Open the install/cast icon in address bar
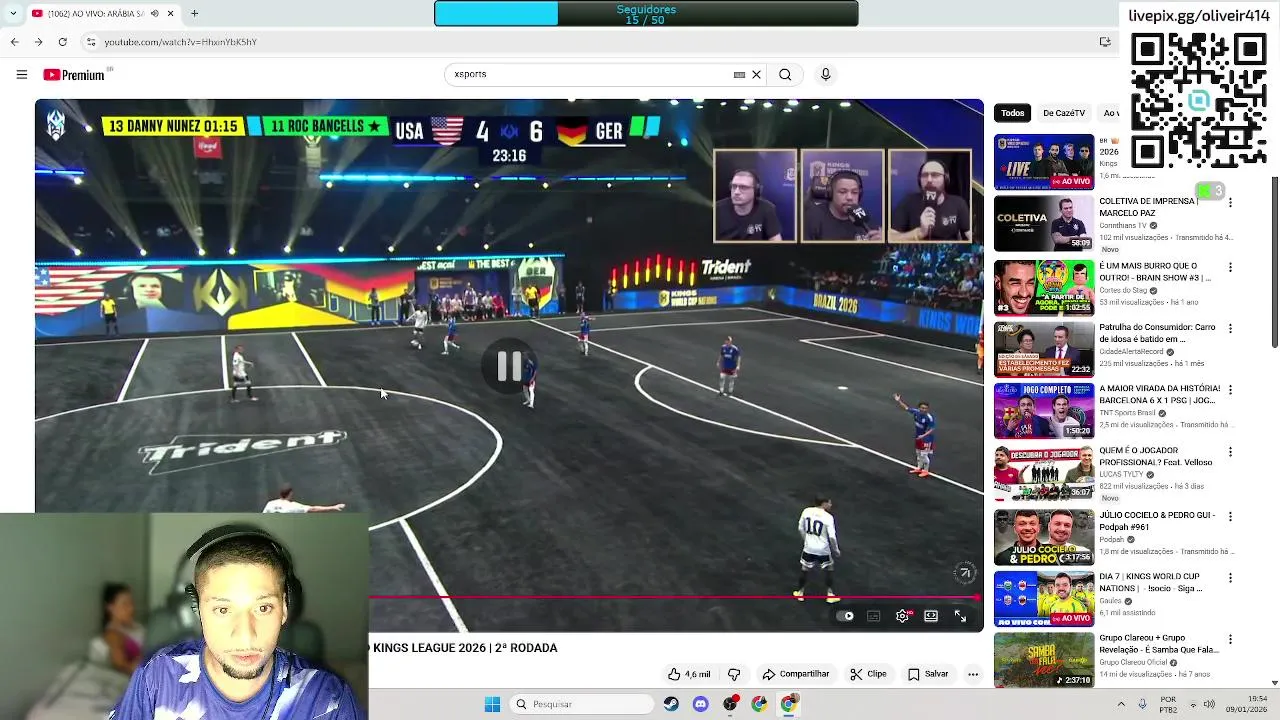This screenshot has width=1280, height=720. point(1105,42)
